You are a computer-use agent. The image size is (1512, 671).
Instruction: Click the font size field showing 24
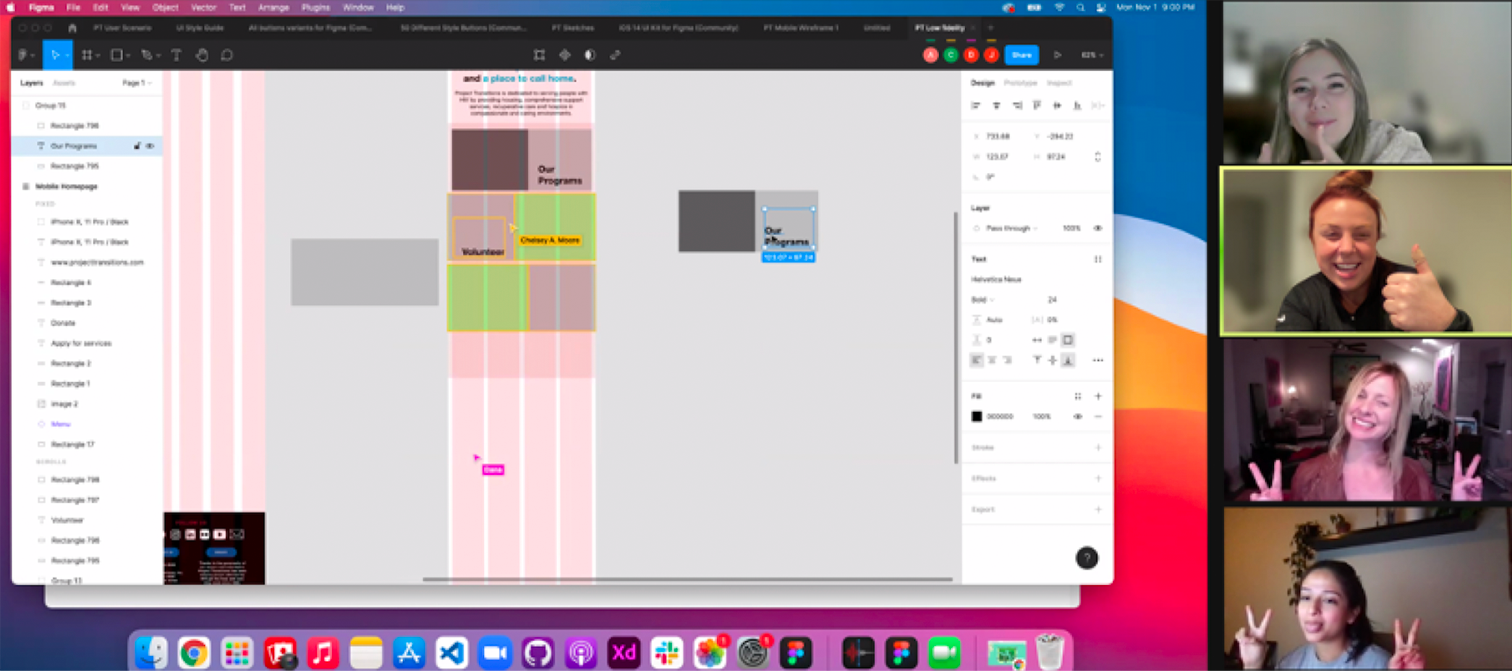pyautogui.click(x=1052, y=299)
